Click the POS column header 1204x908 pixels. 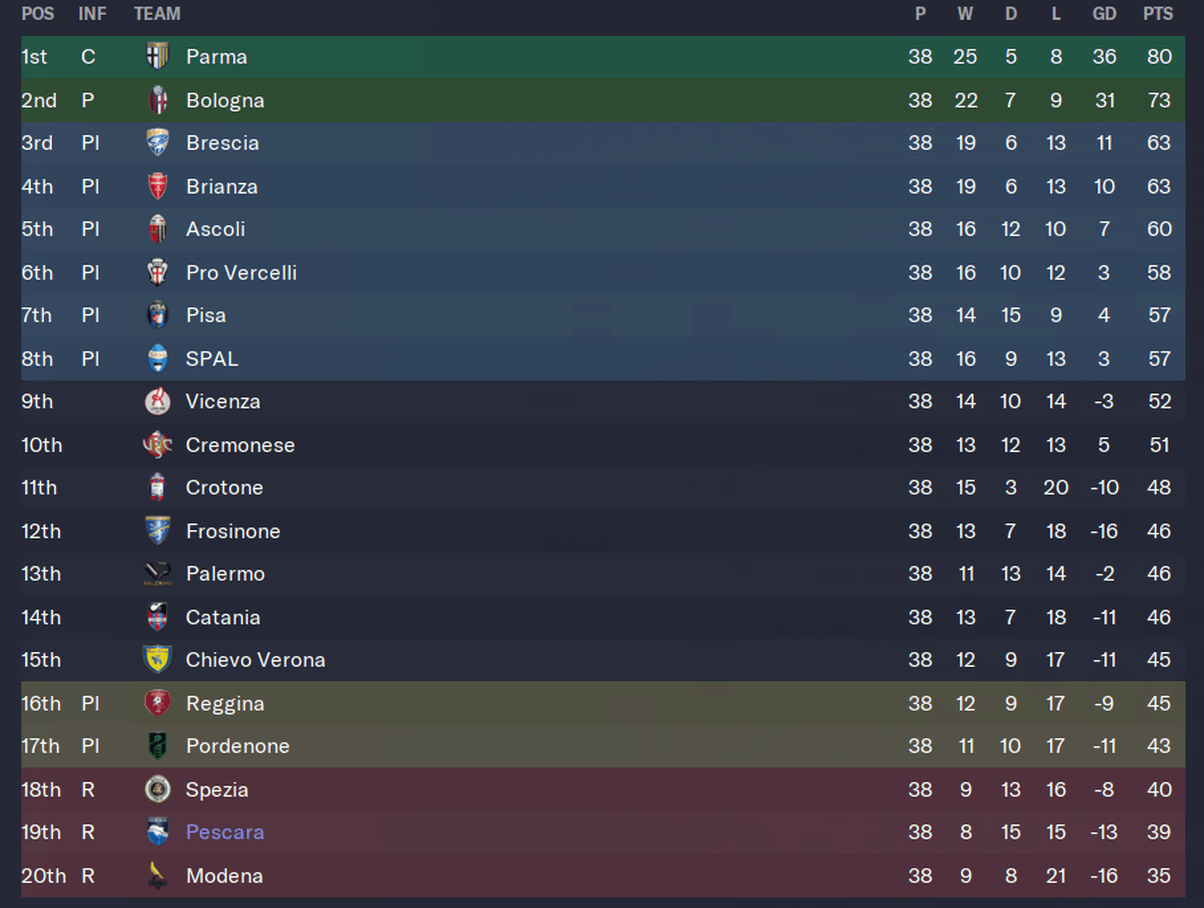click(38, 14)
